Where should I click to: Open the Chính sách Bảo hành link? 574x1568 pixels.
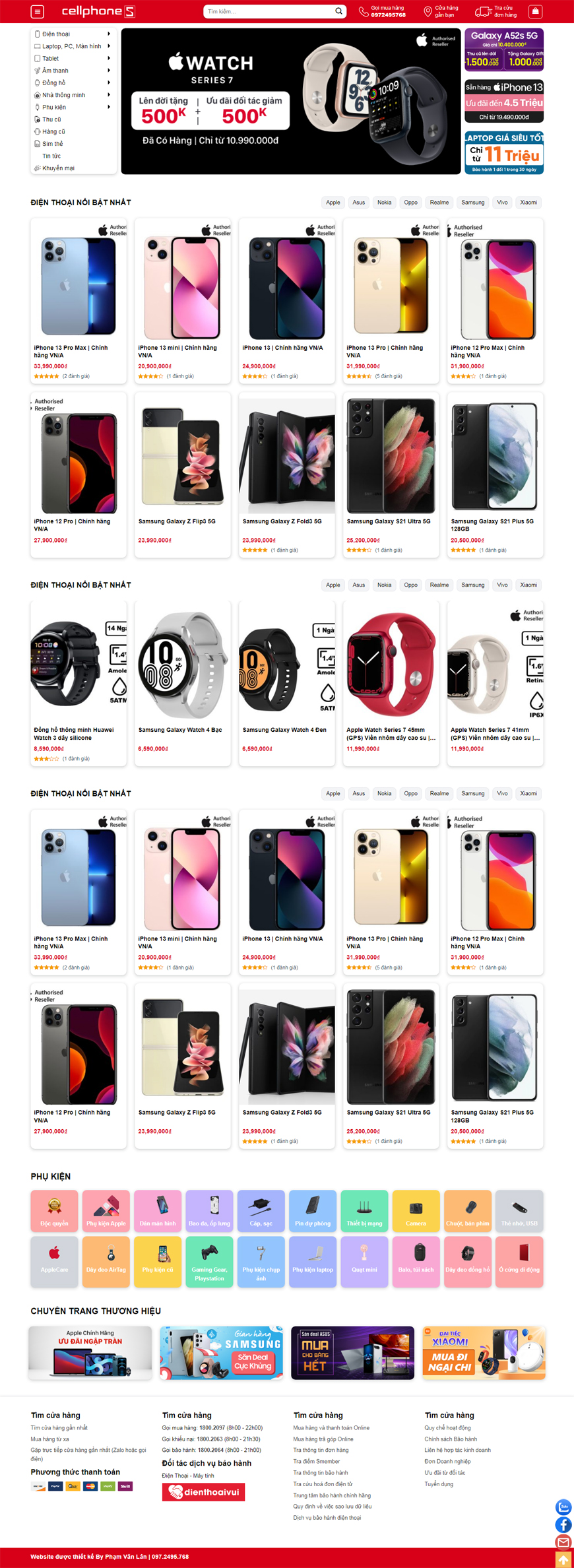pyautogui.click(x=451, y=1439)
